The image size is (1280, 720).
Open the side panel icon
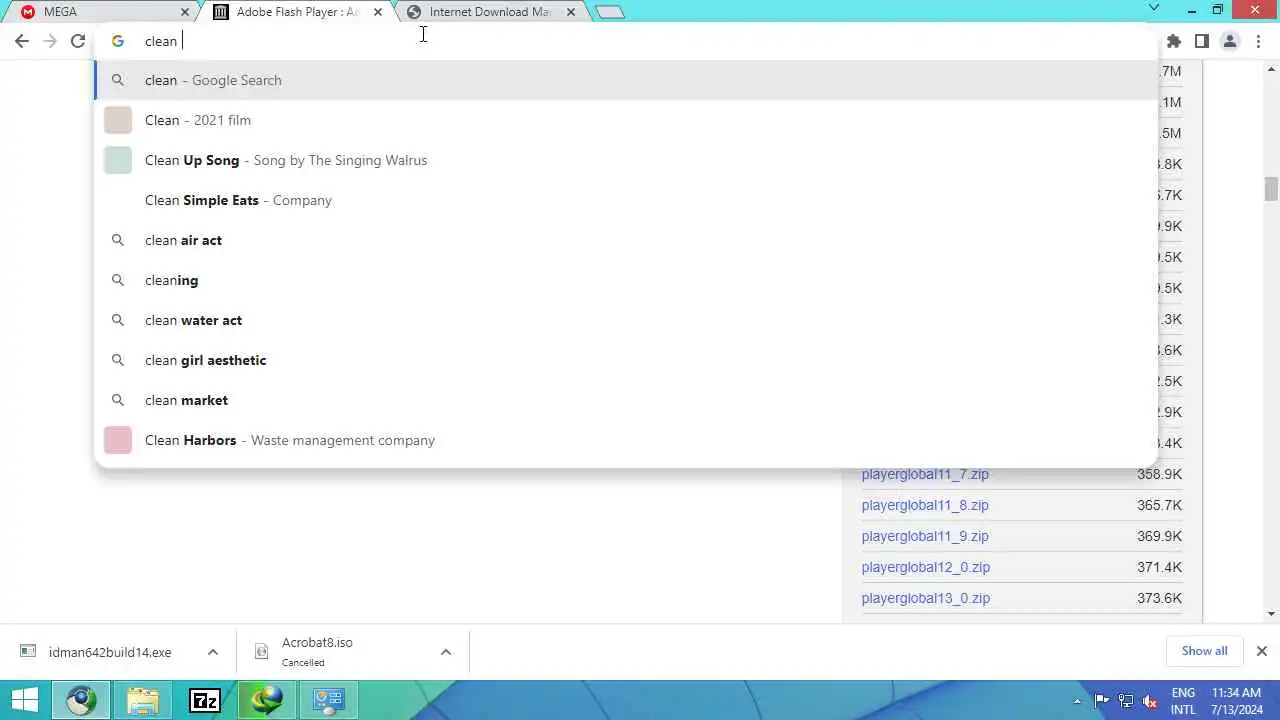click(1202, 41)
